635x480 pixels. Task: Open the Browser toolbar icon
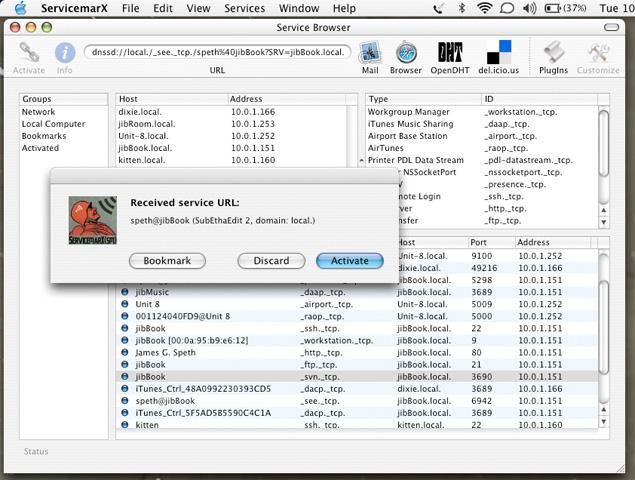click(x=406, y=53)
